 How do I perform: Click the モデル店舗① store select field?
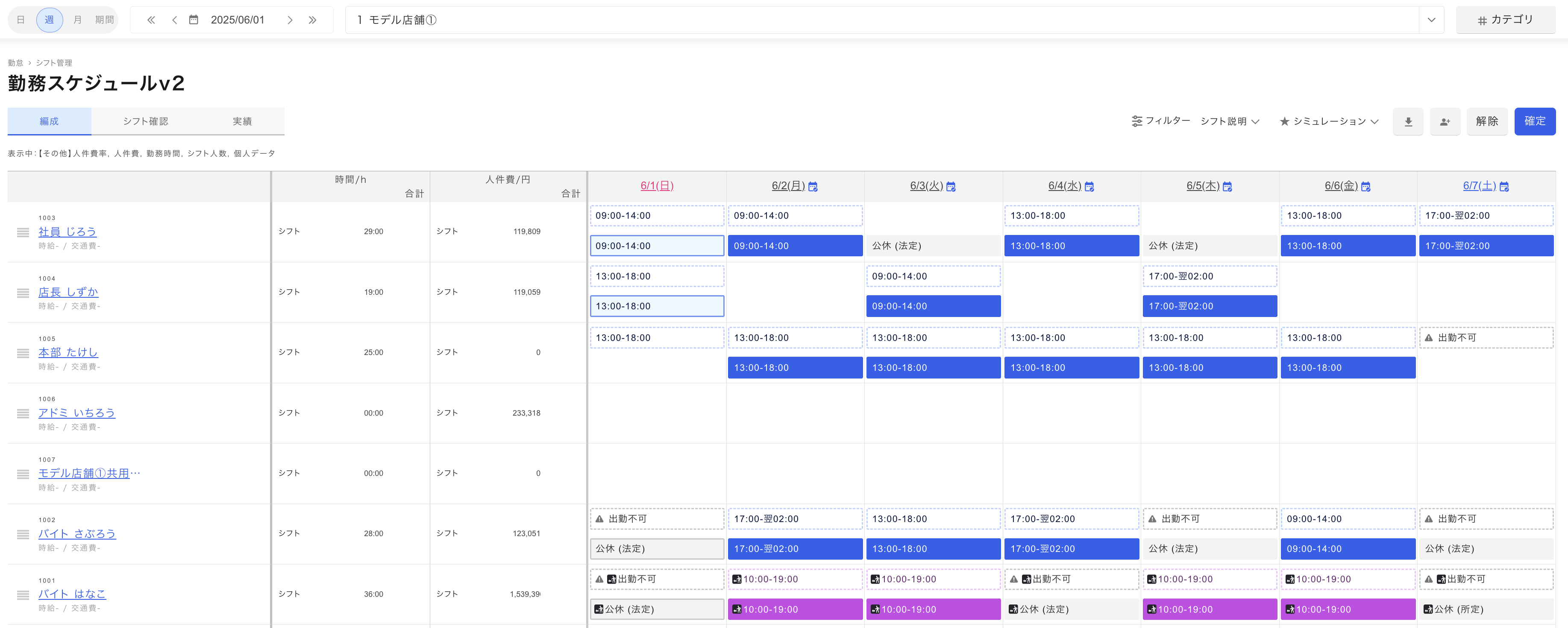point(894,20)
